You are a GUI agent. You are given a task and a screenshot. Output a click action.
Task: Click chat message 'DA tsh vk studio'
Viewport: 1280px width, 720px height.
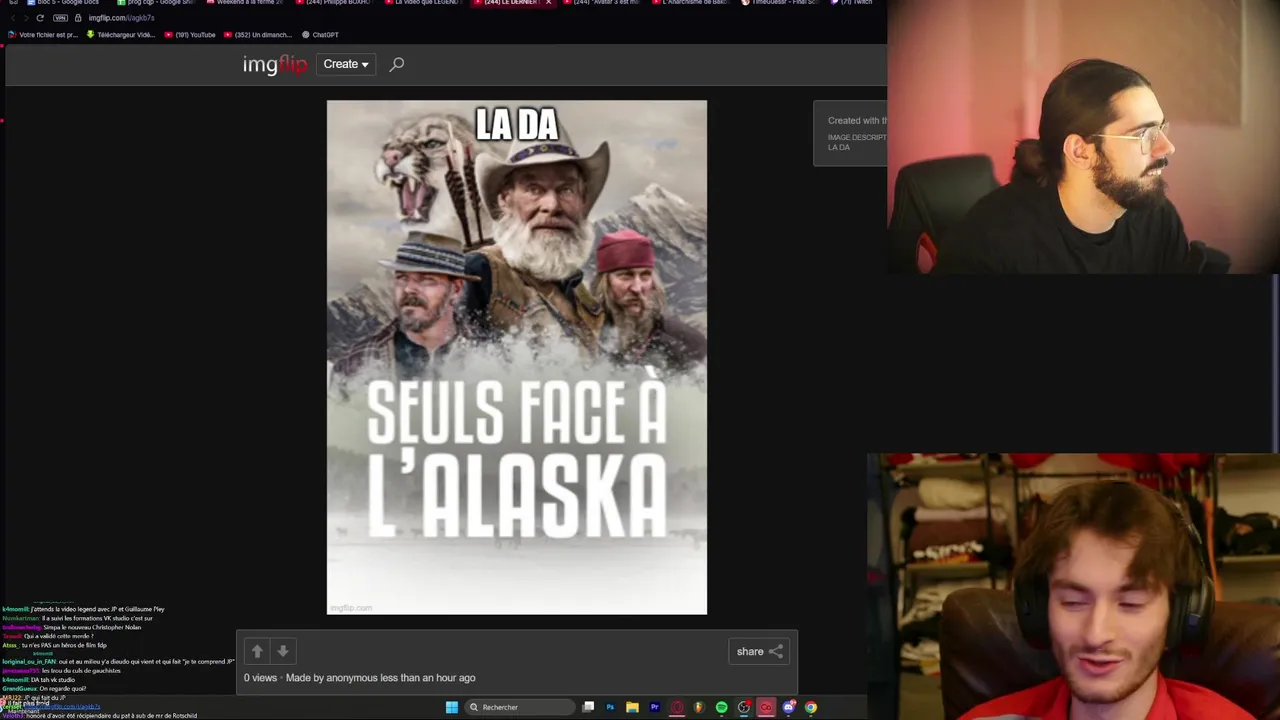pos(52,679)
